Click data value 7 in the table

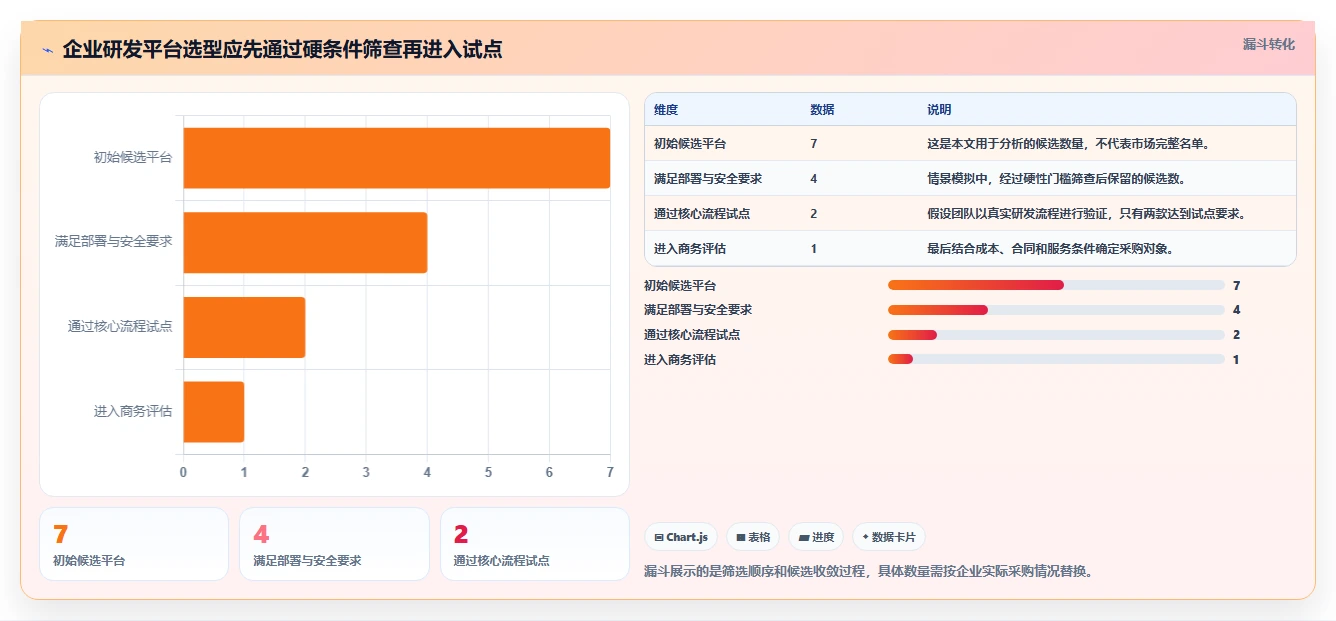[814, 144]
